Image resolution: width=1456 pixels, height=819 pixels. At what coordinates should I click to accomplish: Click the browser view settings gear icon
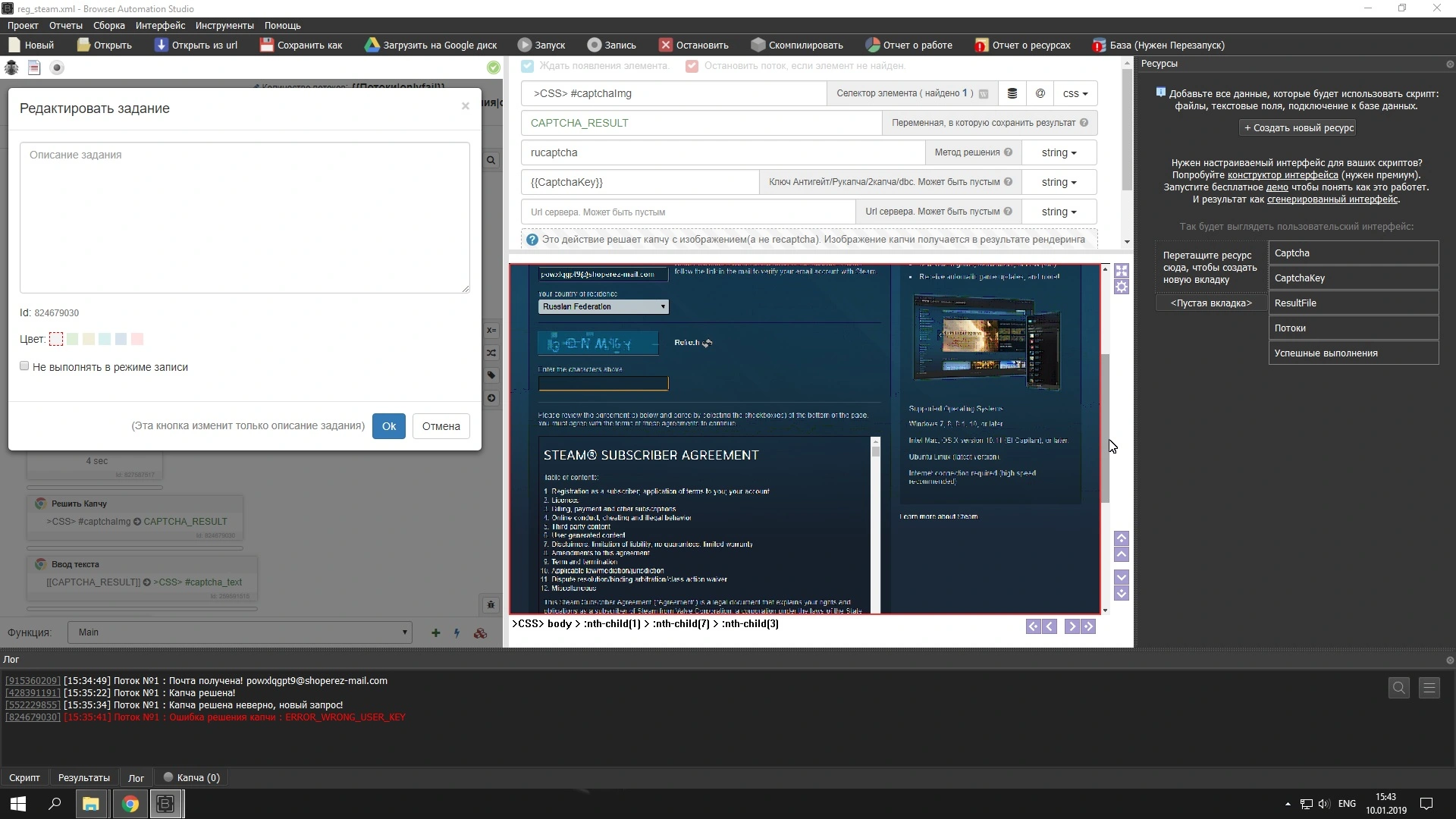point(1122,287)
